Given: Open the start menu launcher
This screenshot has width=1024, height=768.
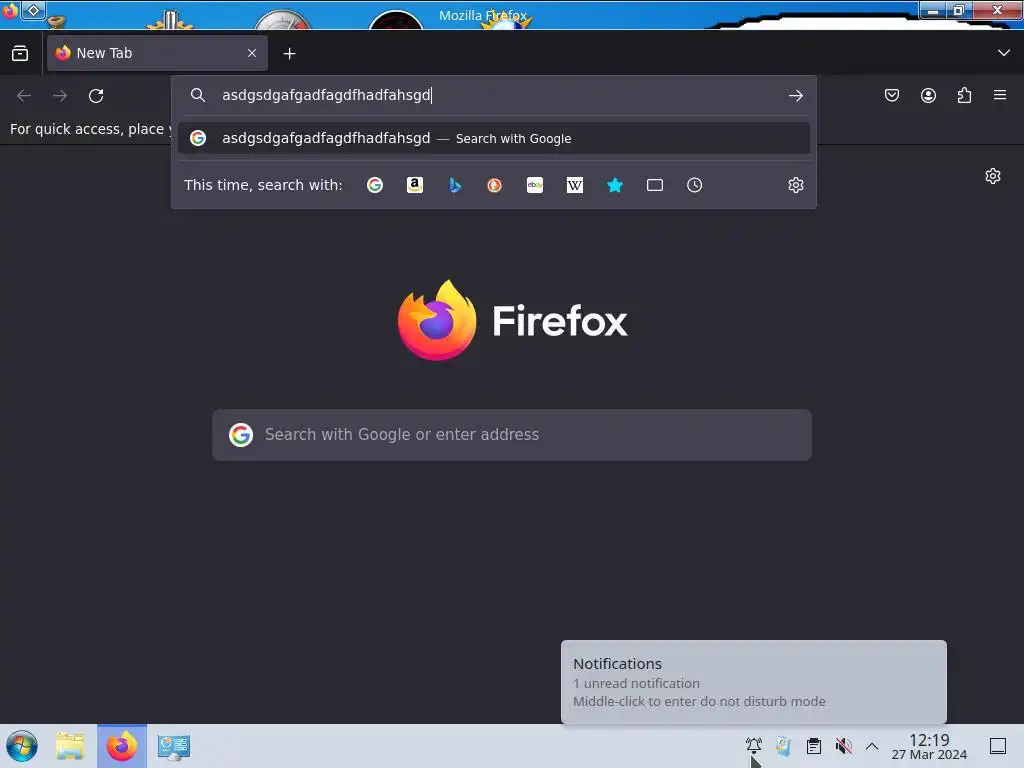Looking at the screenshot, I should [22, 746].
